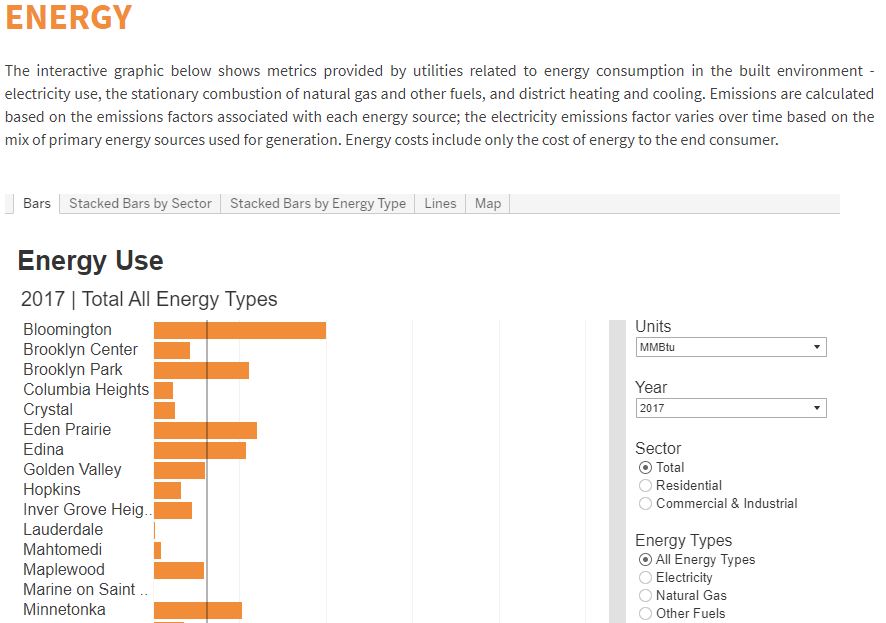Choose the Other Fuels option
The height and width of the screenshot is (623, 886).
(x=644, y=613)
